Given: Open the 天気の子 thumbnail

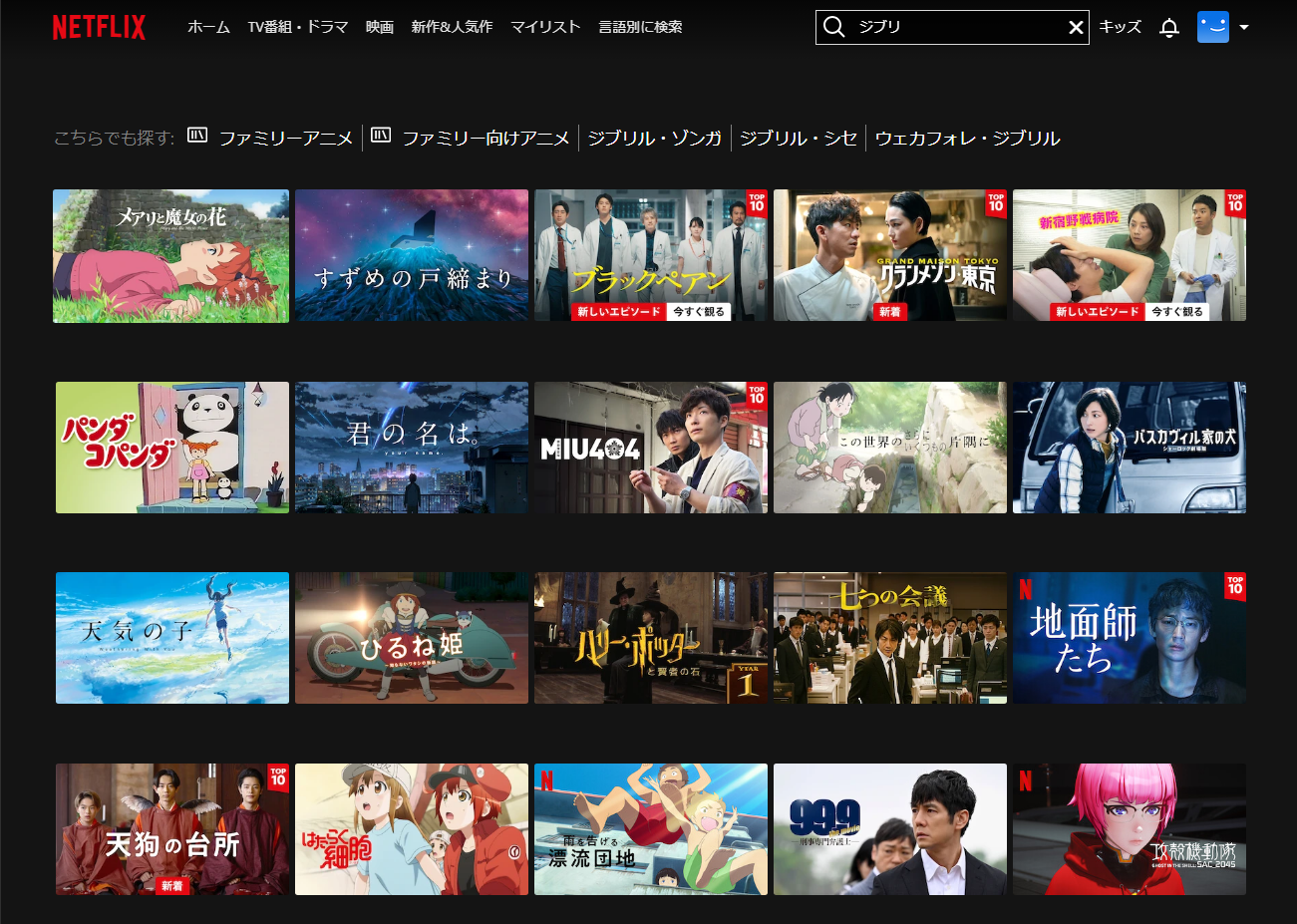Looking at the screenshot, I should (172, 638).
